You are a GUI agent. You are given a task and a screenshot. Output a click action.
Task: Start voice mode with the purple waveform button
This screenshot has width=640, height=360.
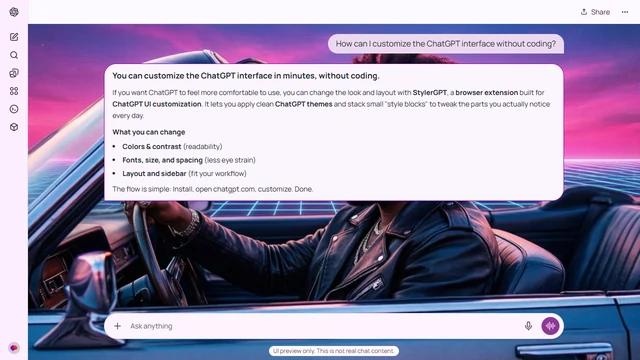pyautogui.click(x=550, y=326)
